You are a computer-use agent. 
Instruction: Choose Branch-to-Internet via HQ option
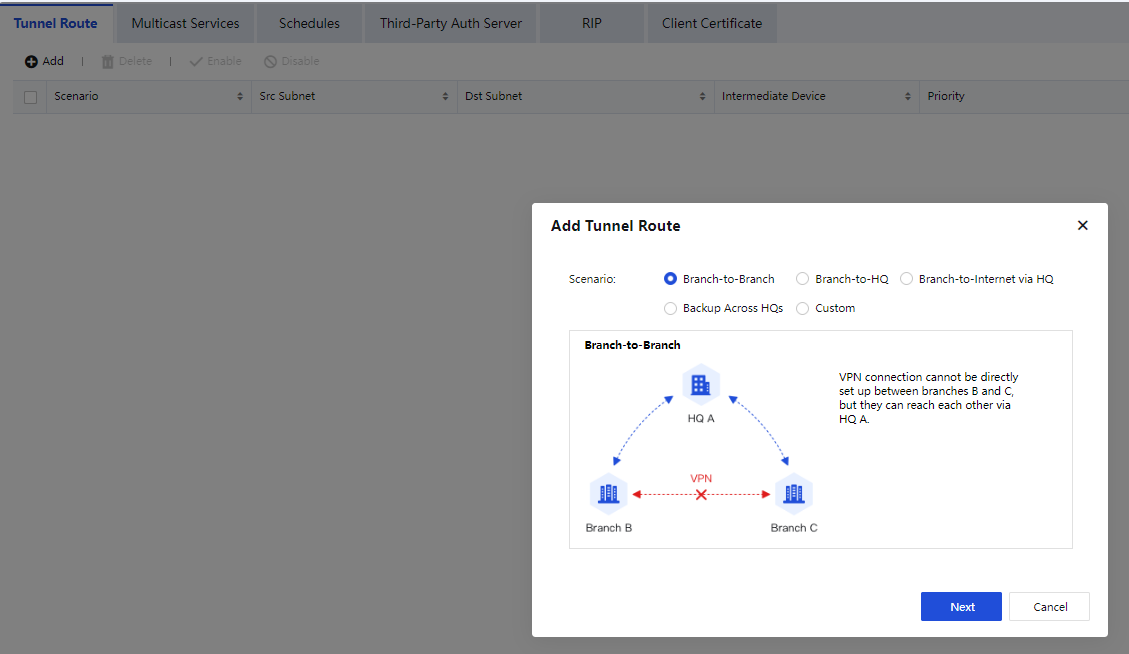click(907, 279)
